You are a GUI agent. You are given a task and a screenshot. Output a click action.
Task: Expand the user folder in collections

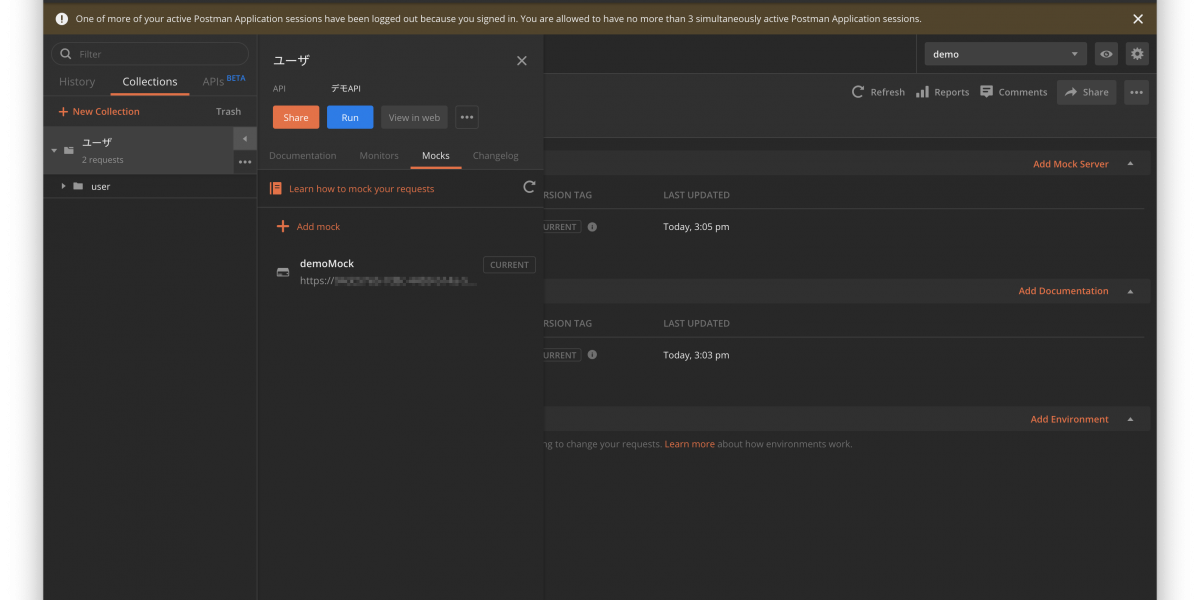(x=63, y=186)
